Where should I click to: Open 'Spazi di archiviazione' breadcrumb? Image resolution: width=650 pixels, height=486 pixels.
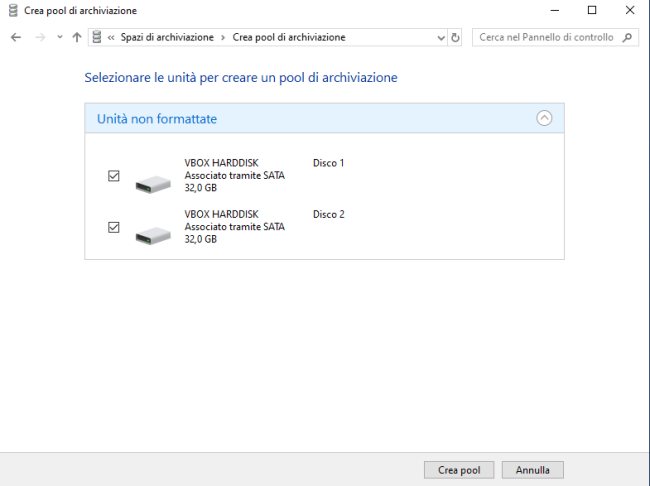(167, 37)
